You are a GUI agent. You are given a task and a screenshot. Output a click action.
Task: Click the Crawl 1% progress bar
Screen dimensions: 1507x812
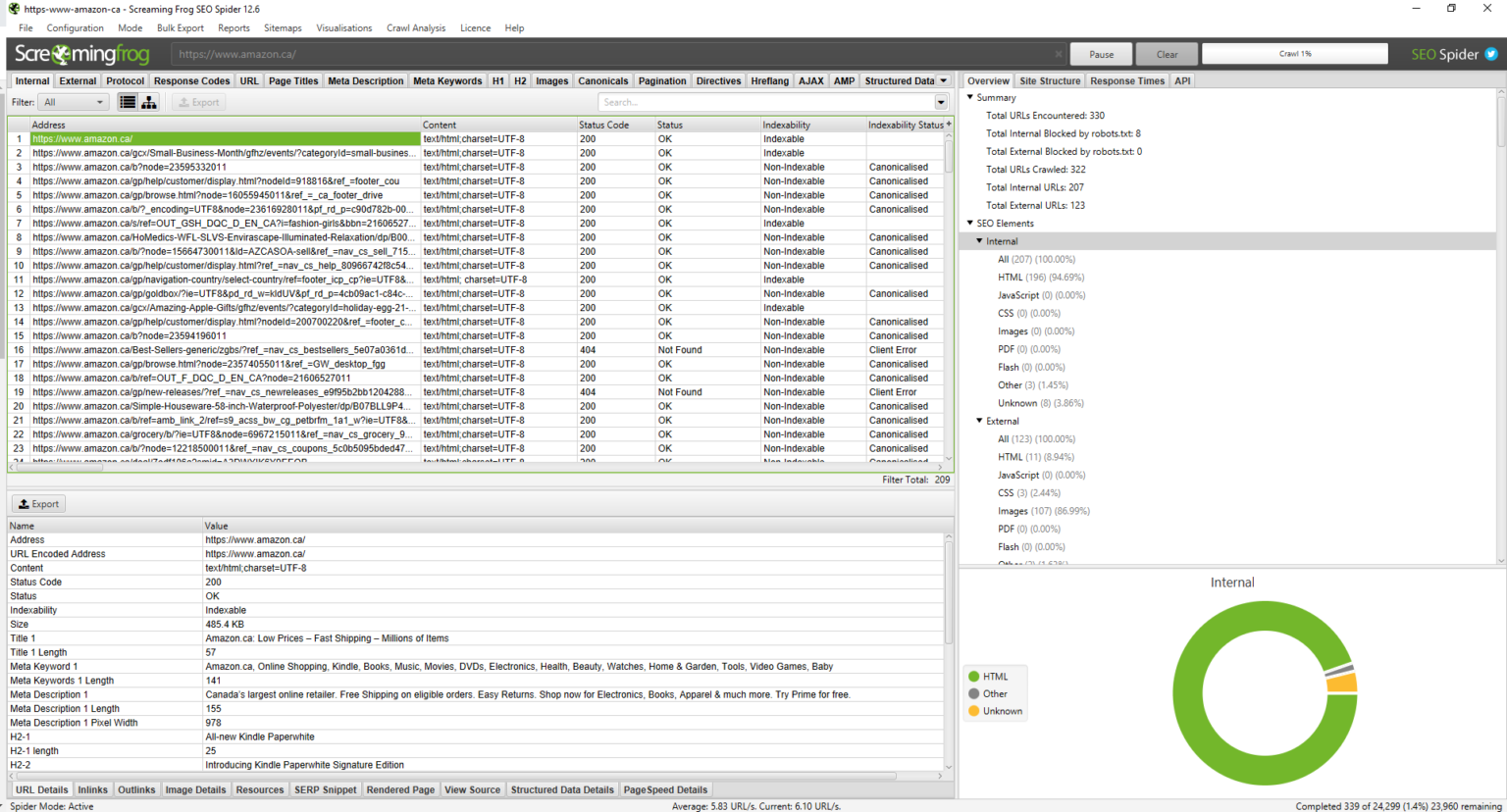click(1294, 54)
